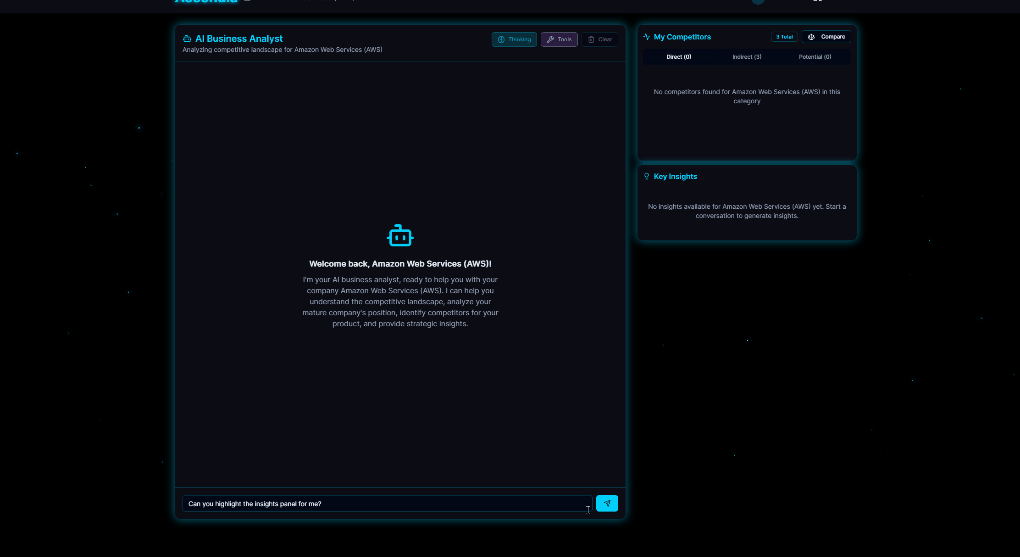The height and width of the screenshot is (557, 1020).
Task: Click the AI Business Analyst robot header icon
Action: 187,39
